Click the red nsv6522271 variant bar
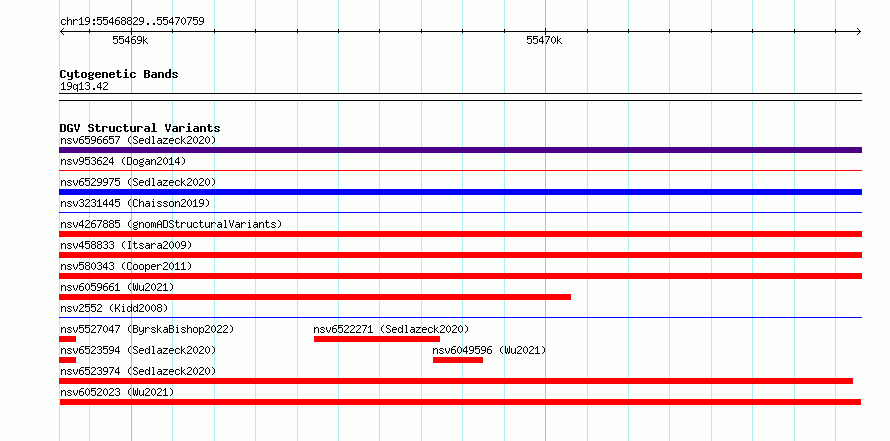This screenshot has height=441, width=890. pos(377,339)
